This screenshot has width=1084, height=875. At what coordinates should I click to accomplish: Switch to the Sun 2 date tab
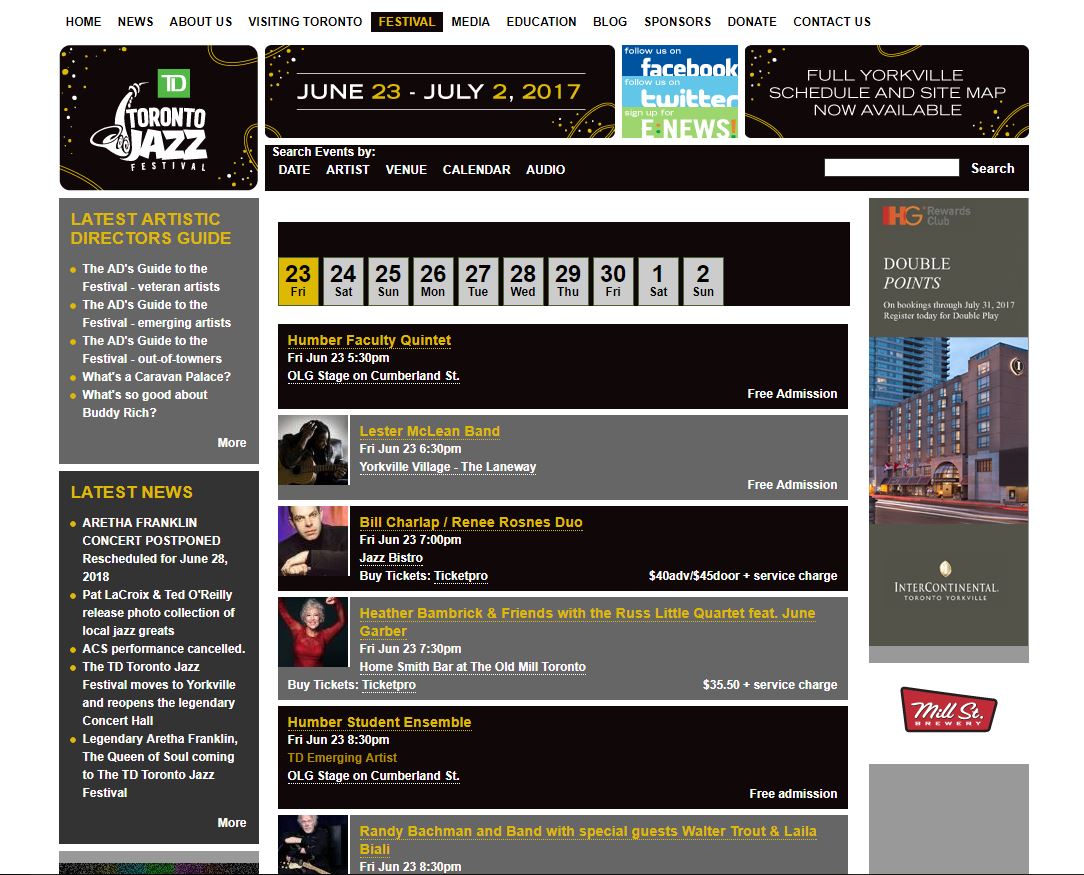[x=703, y=281]
